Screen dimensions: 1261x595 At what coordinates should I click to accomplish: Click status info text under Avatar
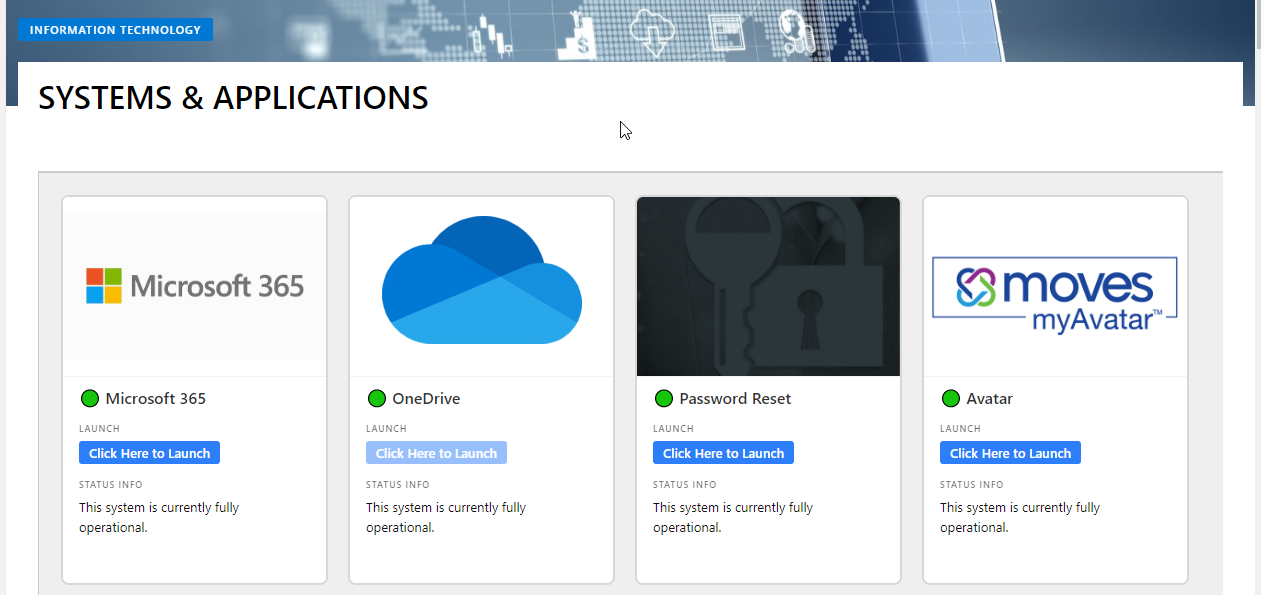[x=1020, y=517]
